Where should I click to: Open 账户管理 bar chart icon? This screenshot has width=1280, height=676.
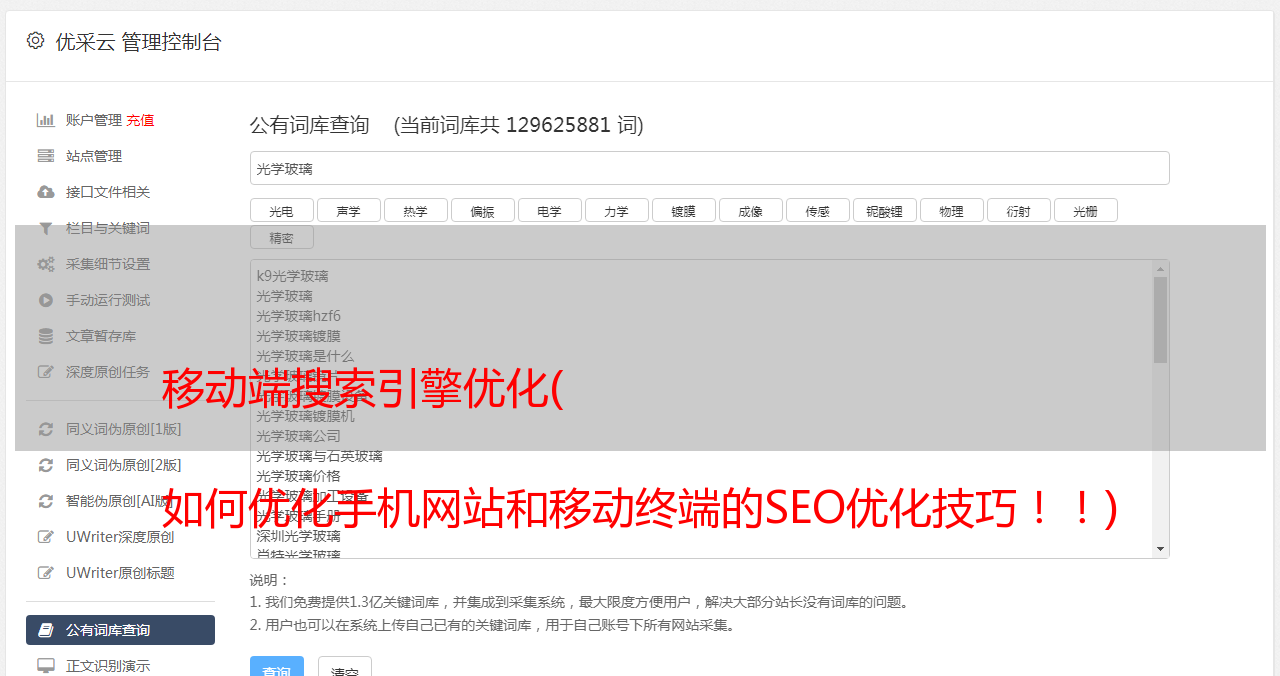point(45,120)
